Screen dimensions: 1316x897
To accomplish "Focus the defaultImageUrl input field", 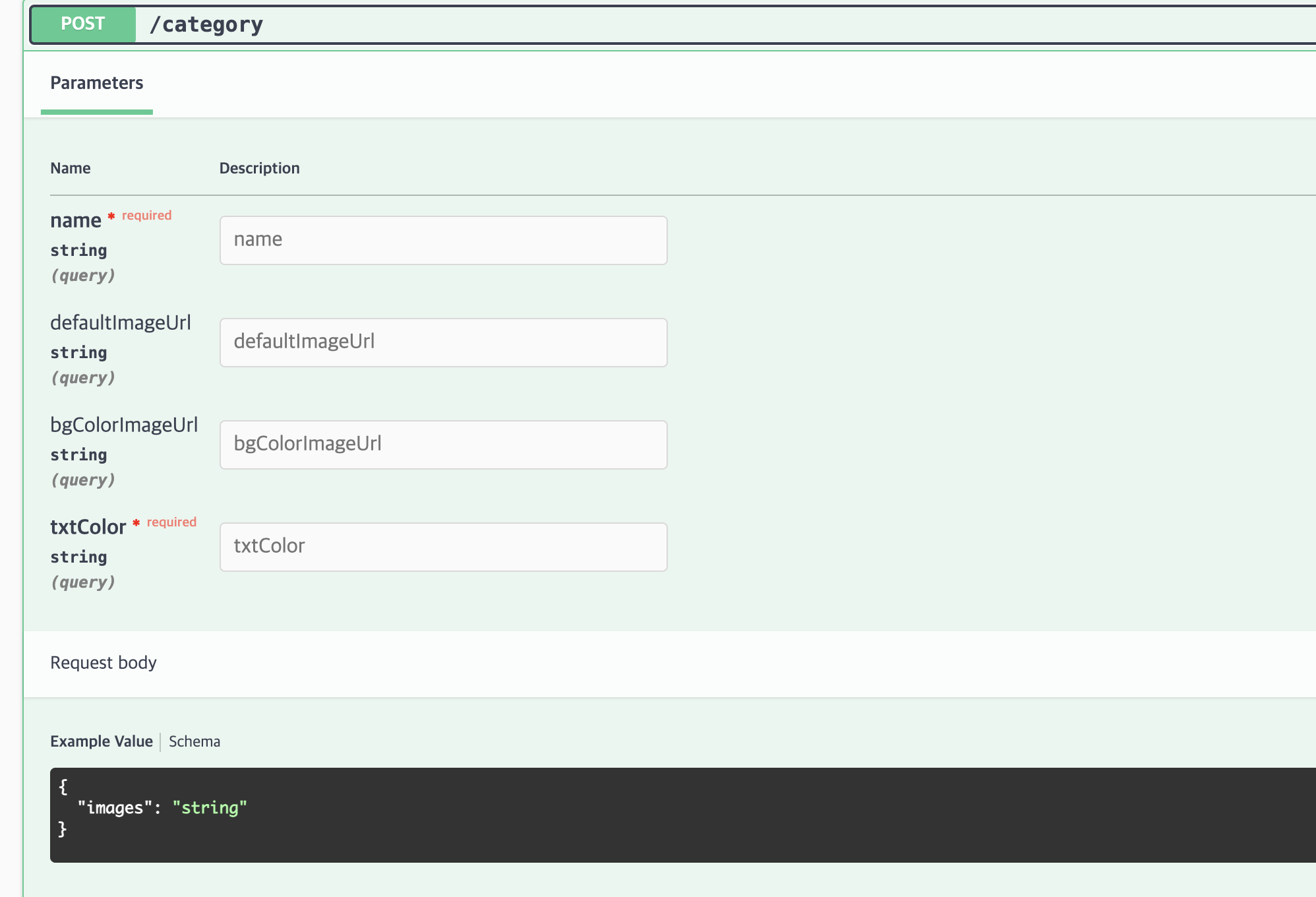I will click(444, 342).
